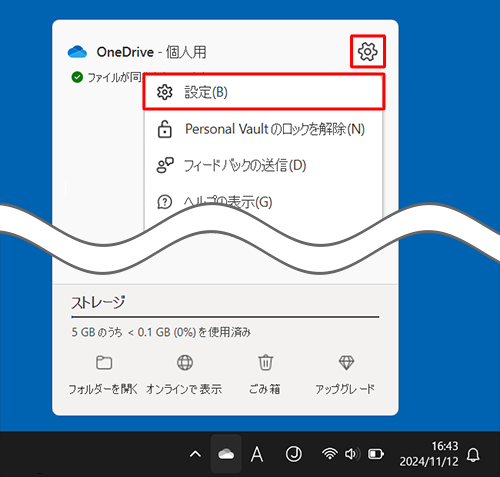Open the OneDrive gear settings menu

(x=368, y=51)
